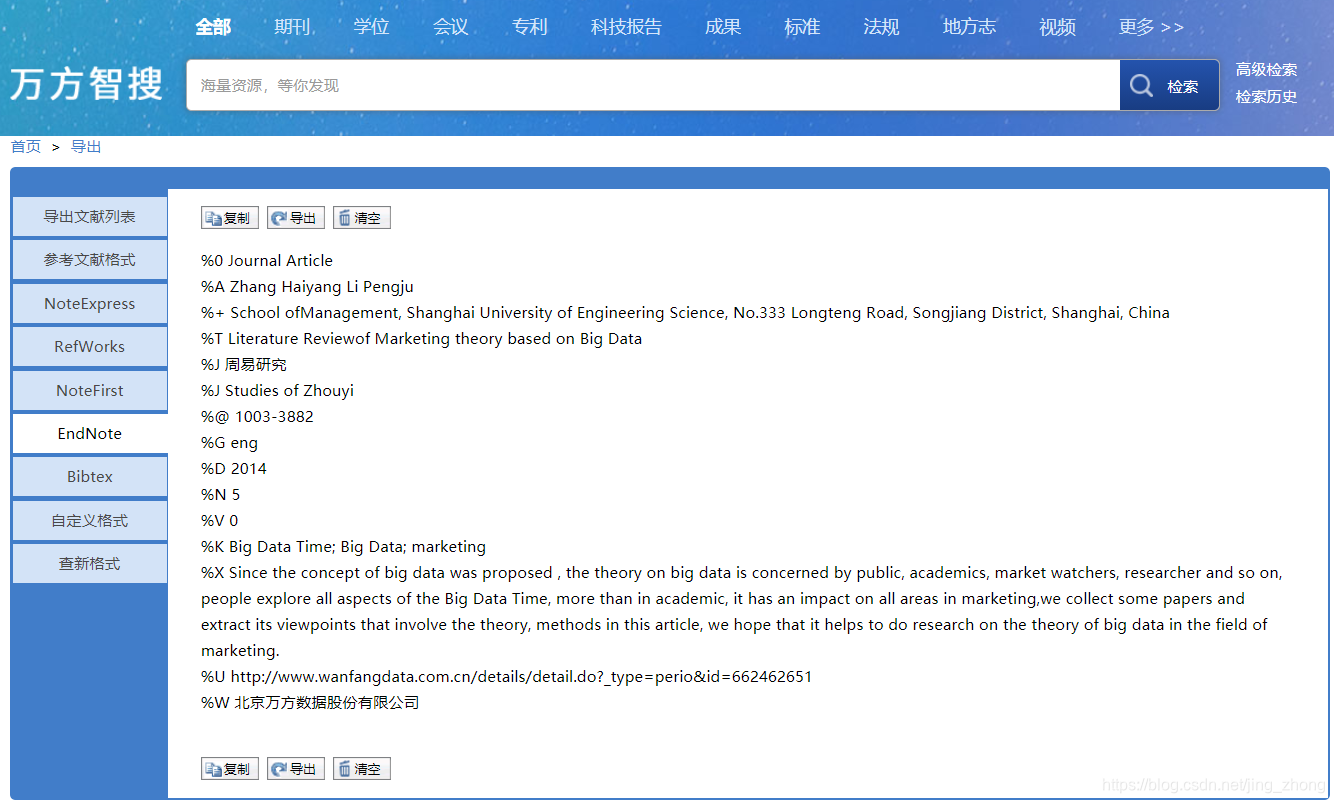
Task: Click the ISSN line '1003-3882'
Action: point(257,417)
